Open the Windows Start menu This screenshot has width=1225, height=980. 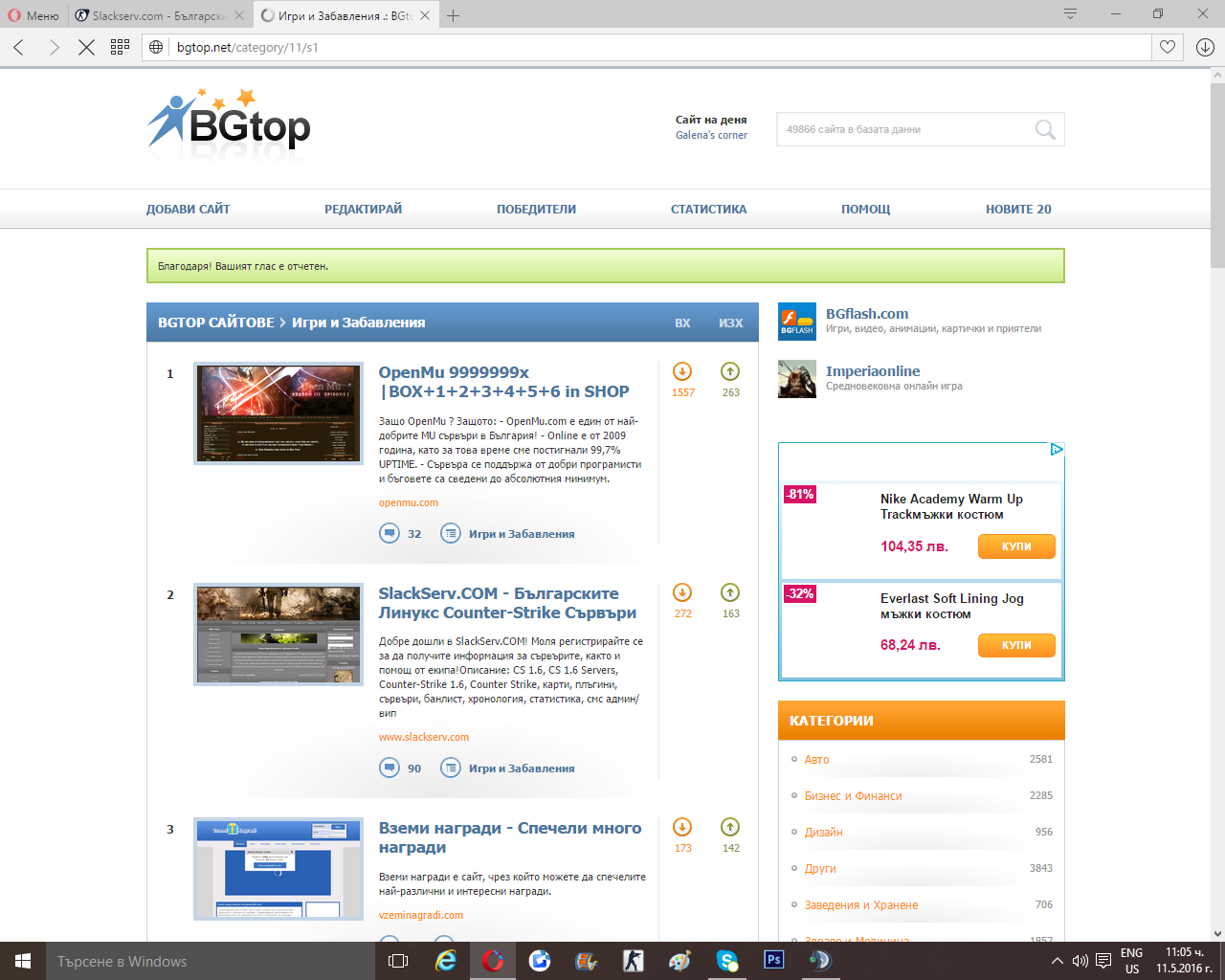[x=23, y=961]
